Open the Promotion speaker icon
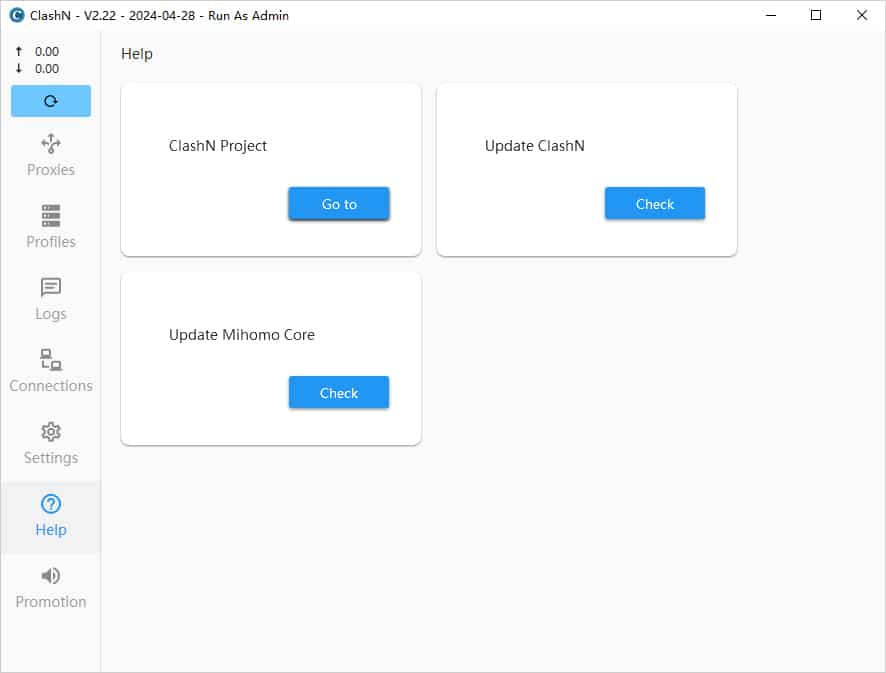This screenshot has width=886, height=673. (50, 576)
